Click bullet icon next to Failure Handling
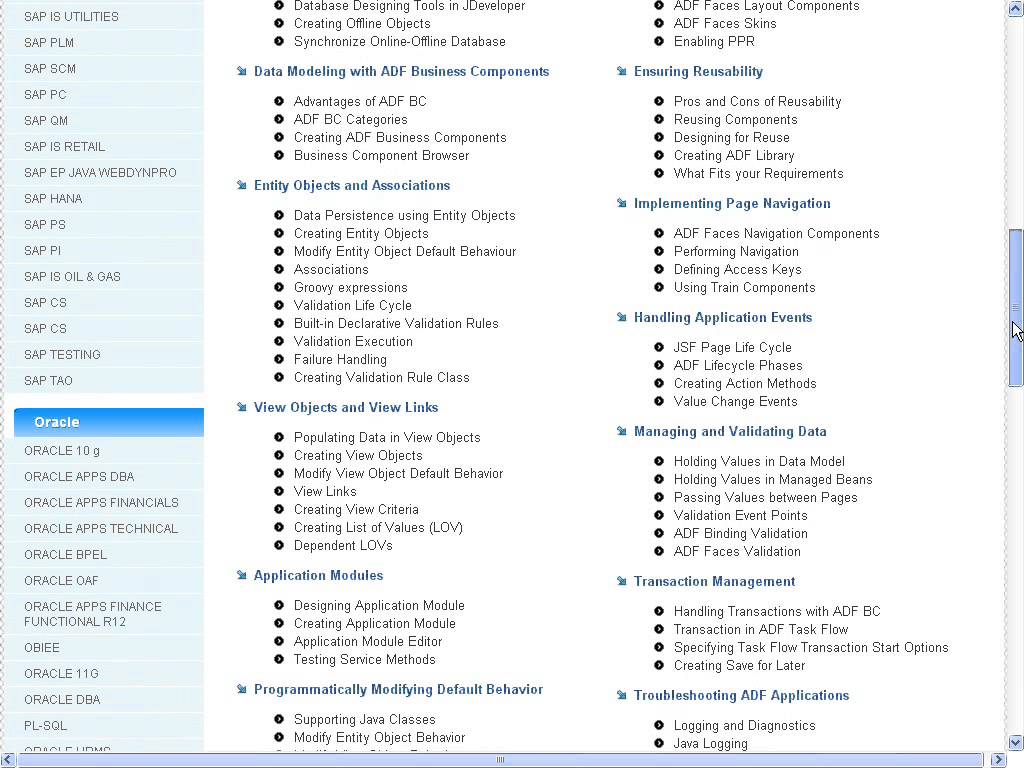The image size is (1024, 768). [x=279, y=359]
